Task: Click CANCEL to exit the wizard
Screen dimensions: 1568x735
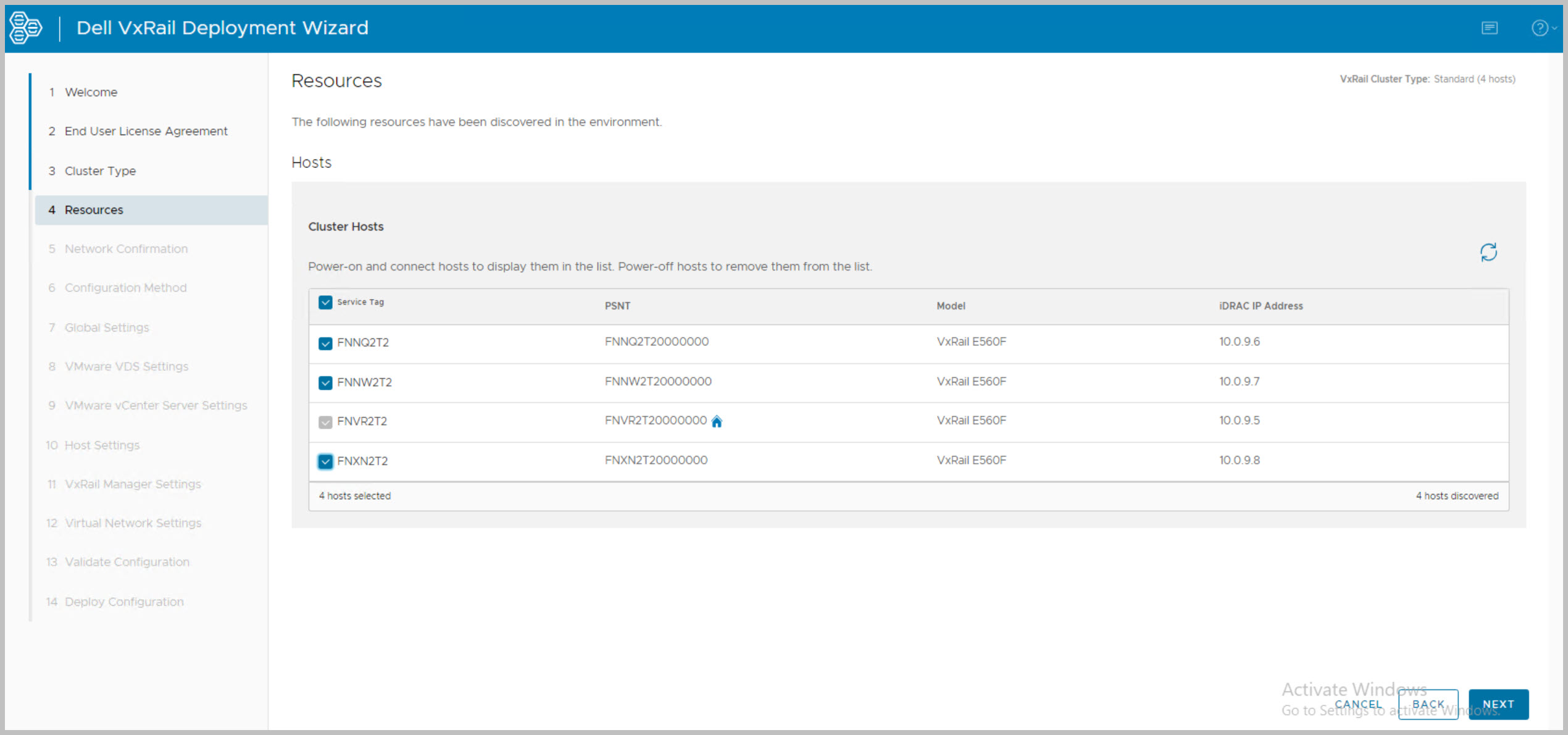Action: (x=1357, y=704)
